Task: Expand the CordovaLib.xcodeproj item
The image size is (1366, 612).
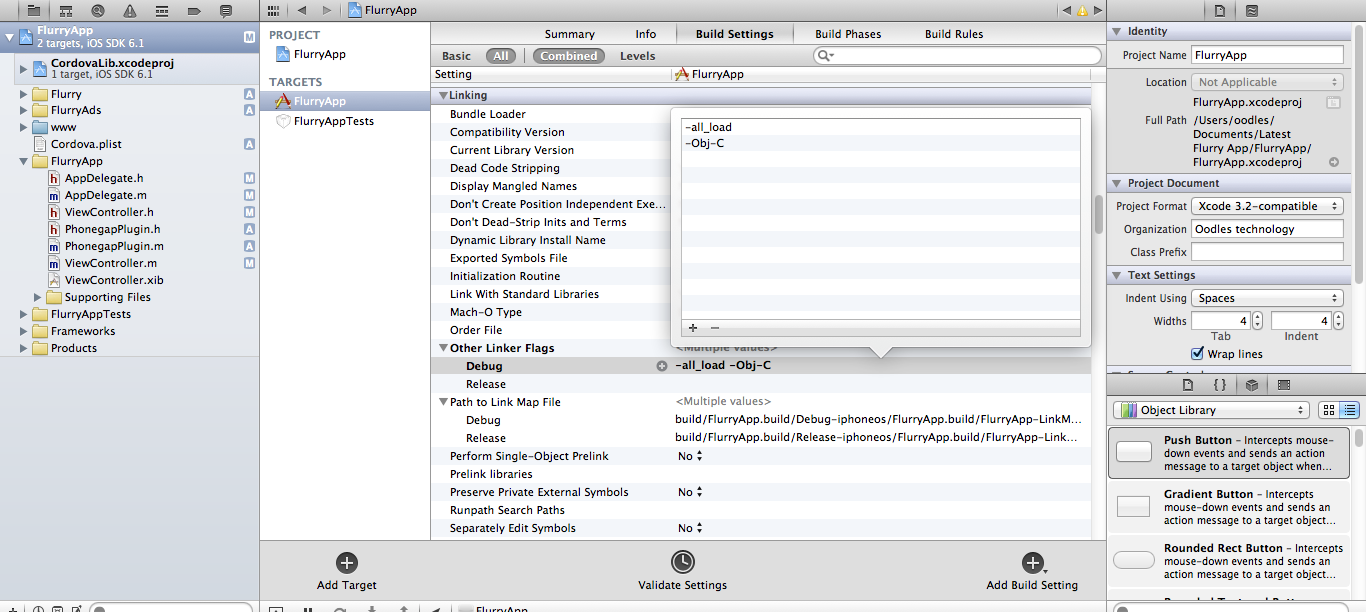Action: tap(24, 69)
